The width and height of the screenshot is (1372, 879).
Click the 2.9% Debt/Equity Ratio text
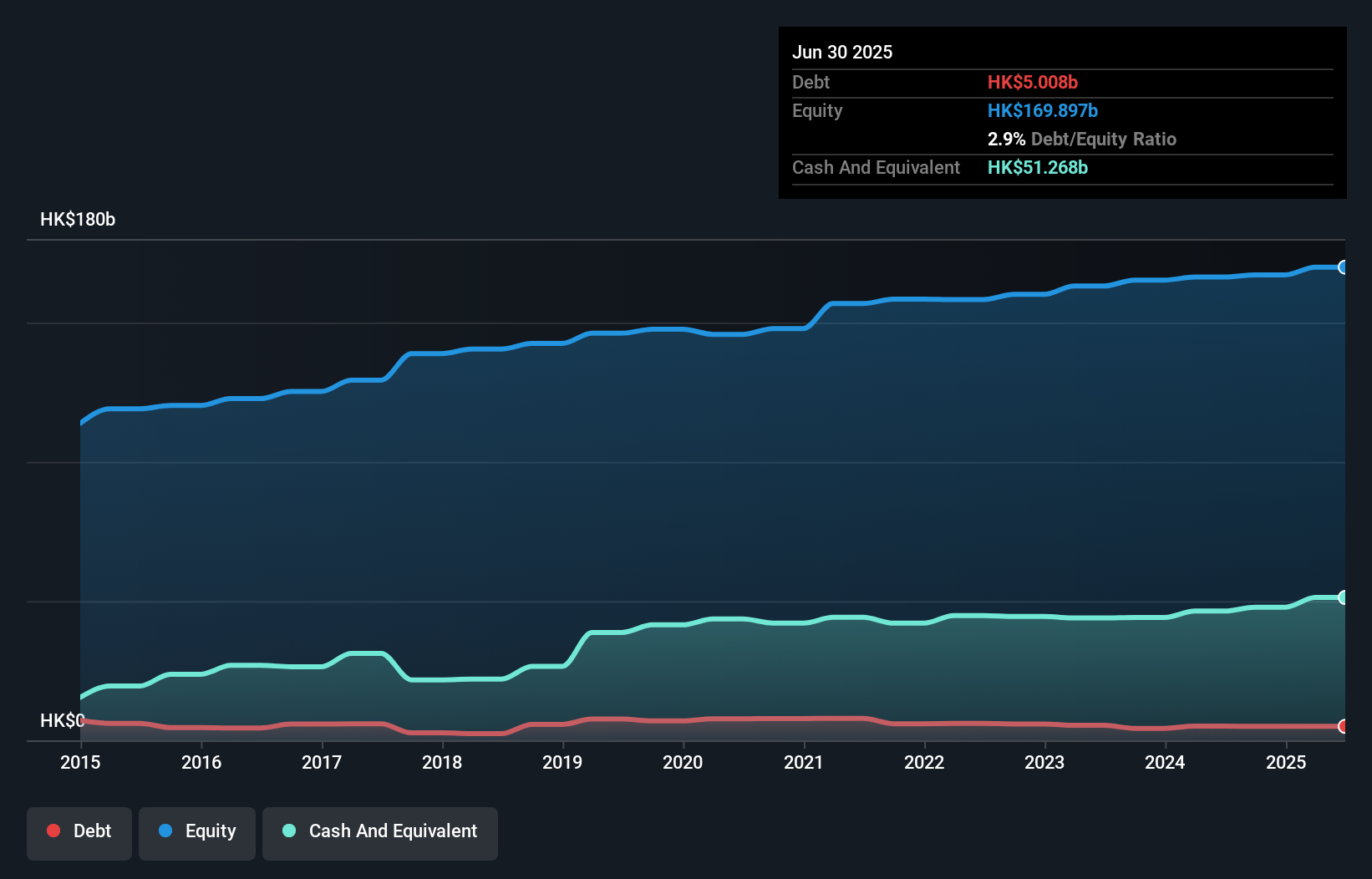tap(1081, 139)
